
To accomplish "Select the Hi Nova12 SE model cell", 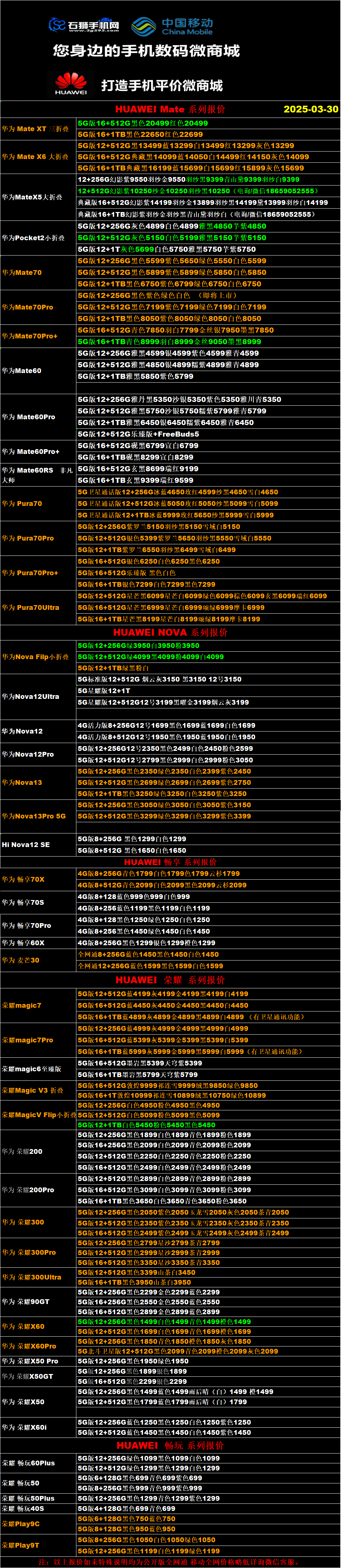I will 38,845.
